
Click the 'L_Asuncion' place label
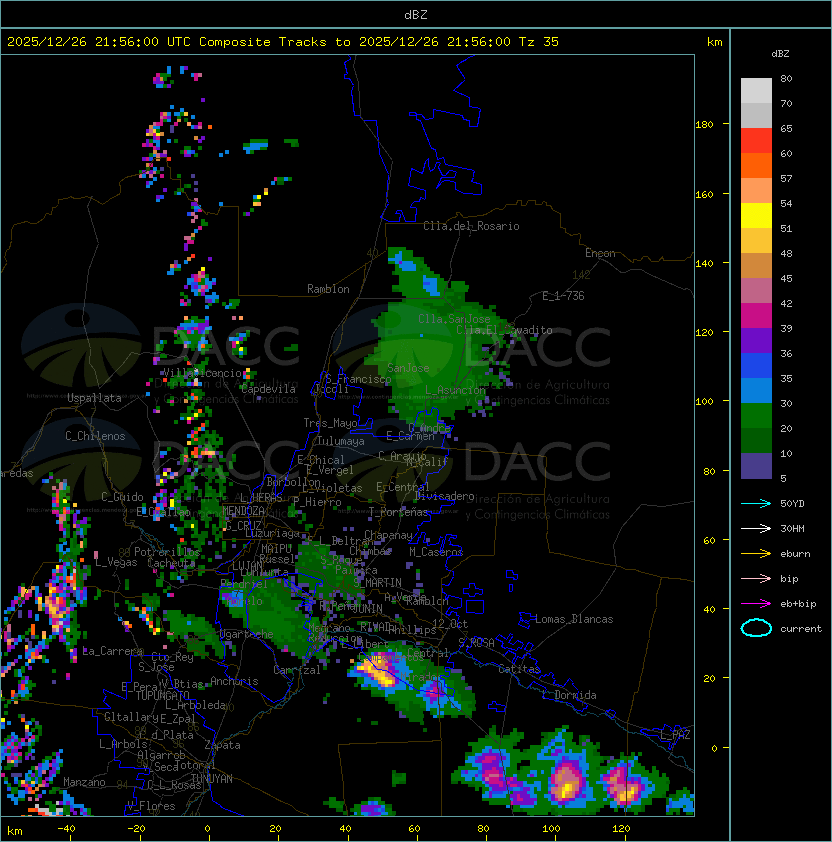(455, 390)
